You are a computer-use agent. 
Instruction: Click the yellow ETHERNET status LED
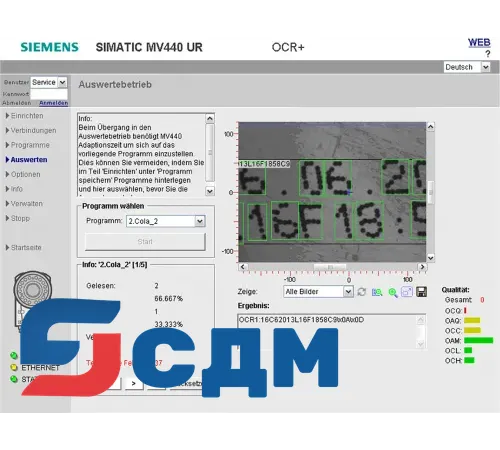tap(14, 368)
